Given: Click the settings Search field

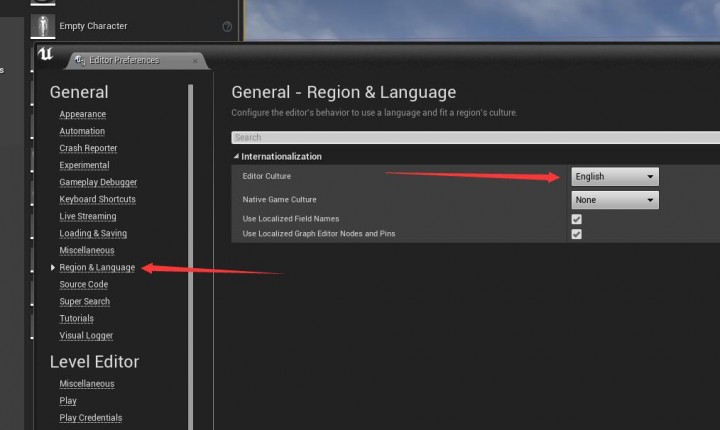Looking at the screenshot, I should click(470, 138).
